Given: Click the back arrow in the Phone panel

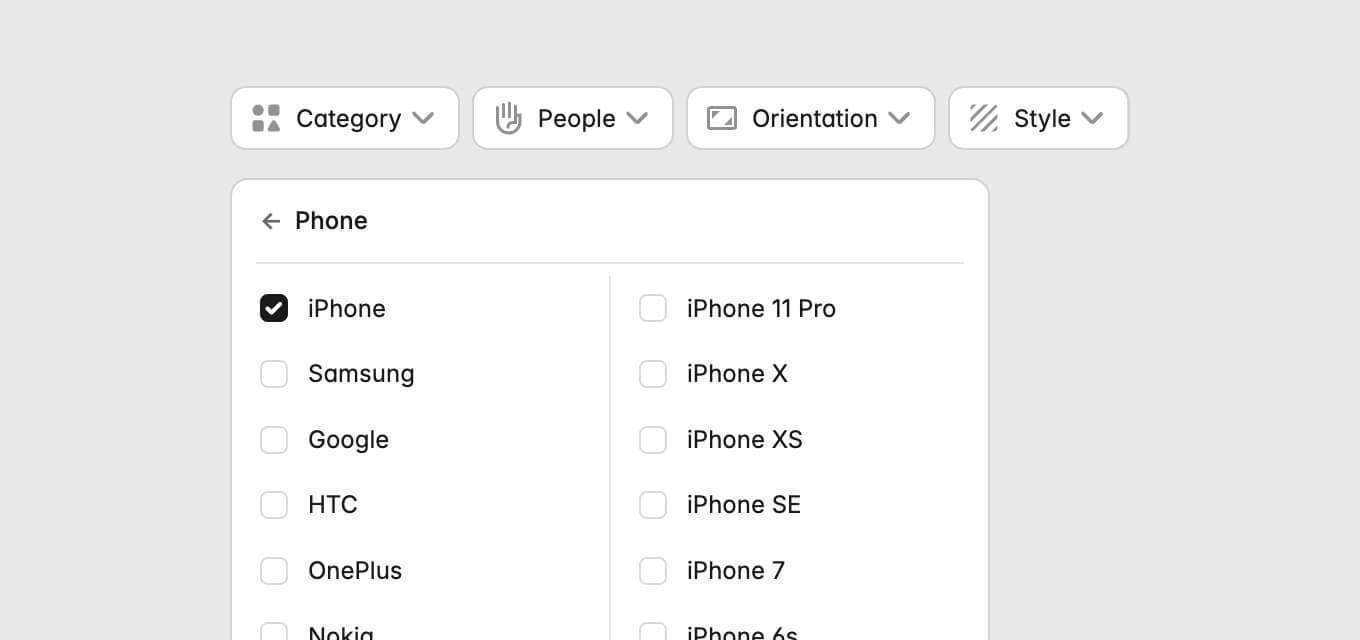Looking at the screenshot, I should tap(271, 221).
